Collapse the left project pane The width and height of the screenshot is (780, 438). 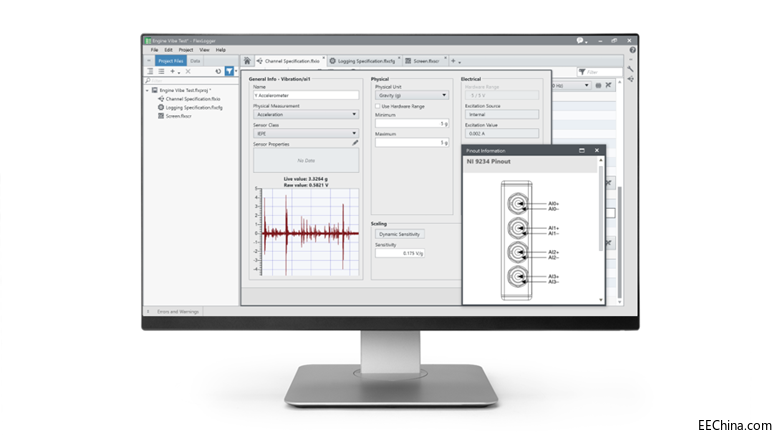[x=148, y=61]
